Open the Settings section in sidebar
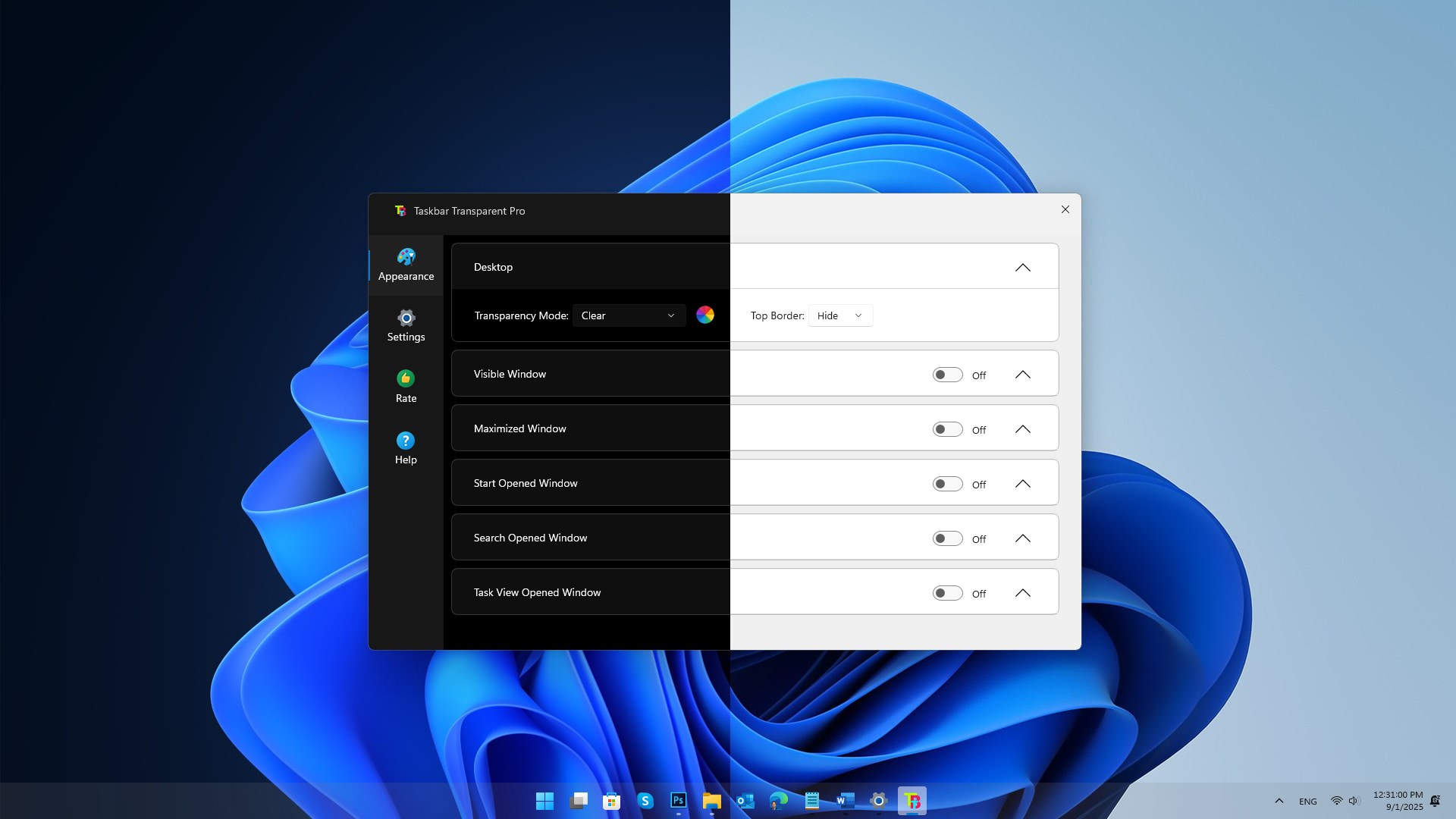Image resolution: width=1456 pixels, height=819 pixels. pyautogui.click(x=406, y=326)
